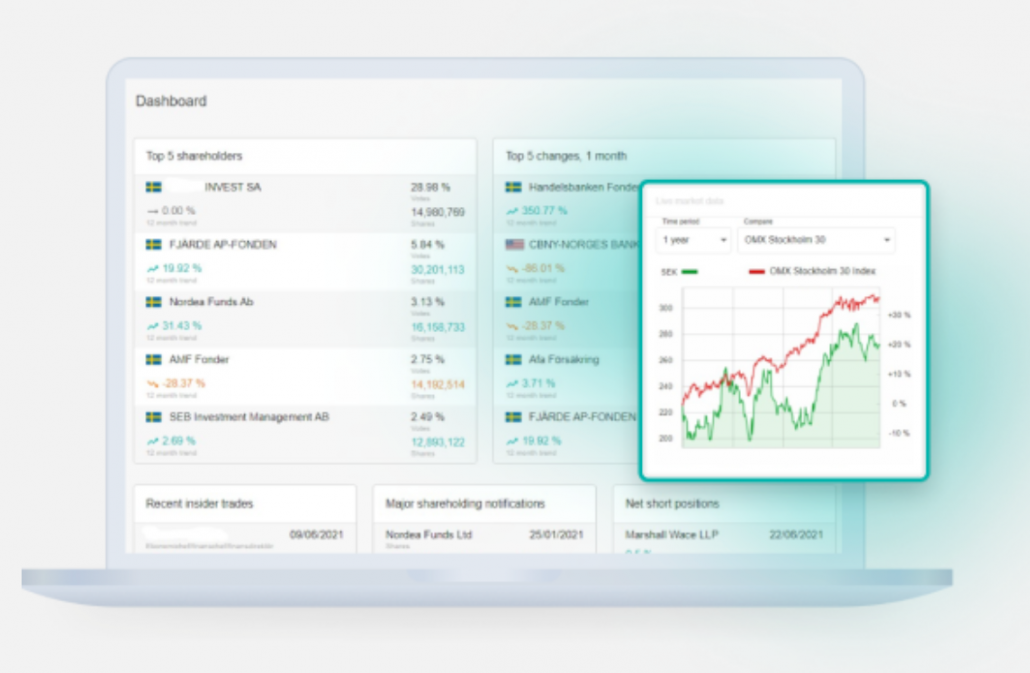Click the flag beside AMF Fonder in Top 5 shareholders
The image size is (1030, 673).
pyautogui.click(x=154, y=359)
